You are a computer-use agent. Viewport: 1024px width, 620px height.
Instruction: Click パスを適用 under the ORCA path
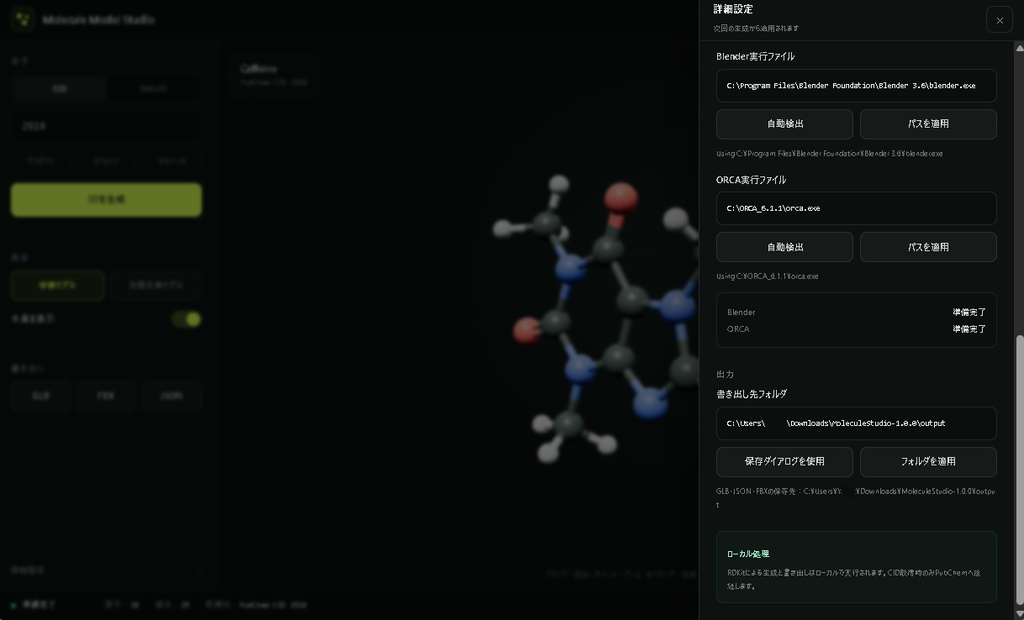coord(928,247)
